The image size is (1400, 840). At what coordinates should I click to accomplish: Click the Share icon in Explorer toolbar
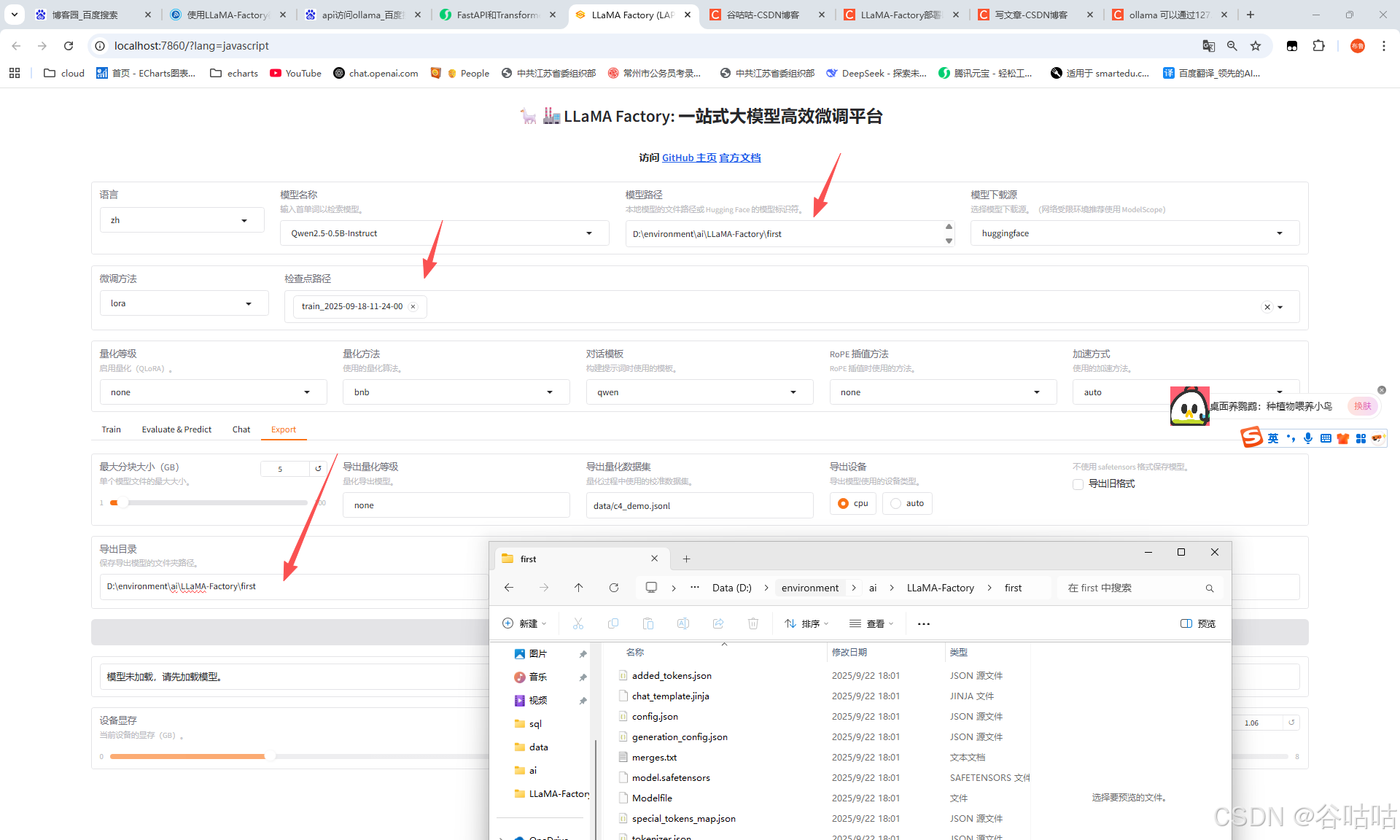coord(718,623)
